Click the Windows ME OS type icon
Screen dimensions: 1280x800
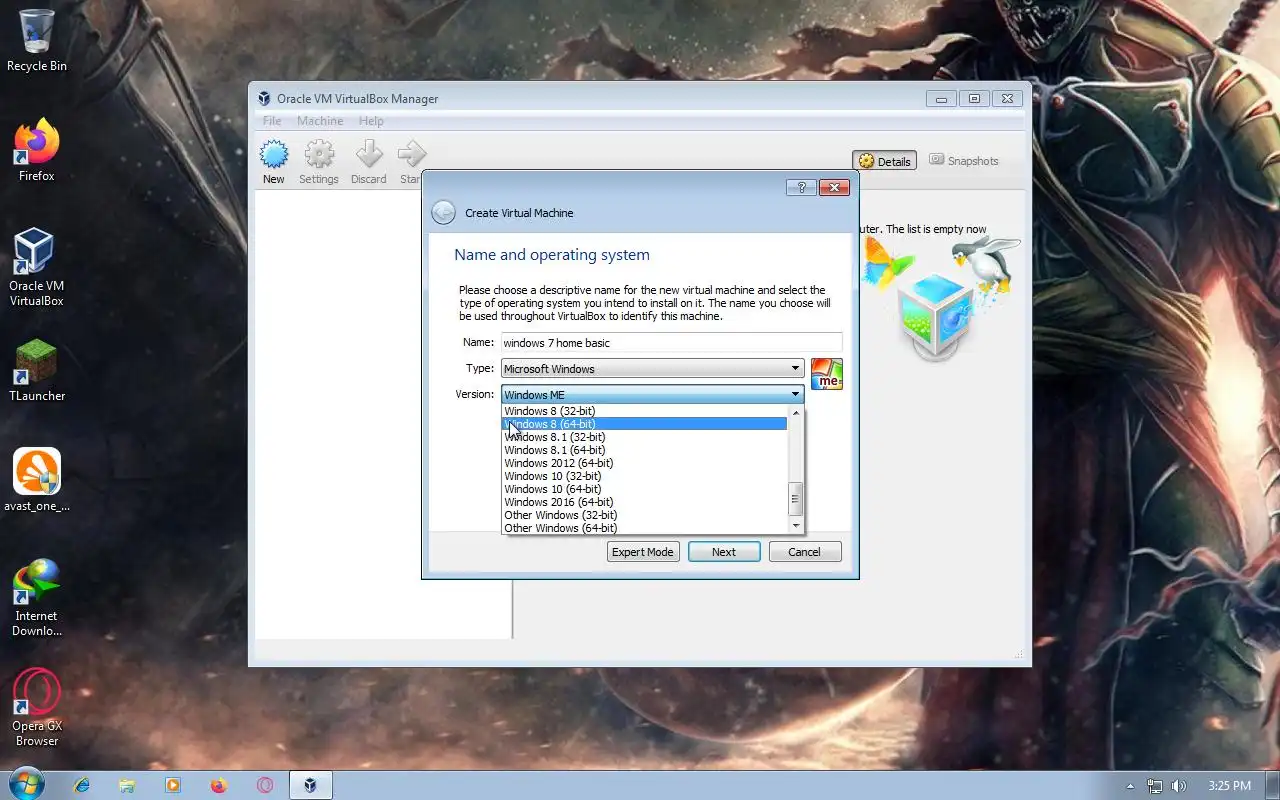[826, 374]
